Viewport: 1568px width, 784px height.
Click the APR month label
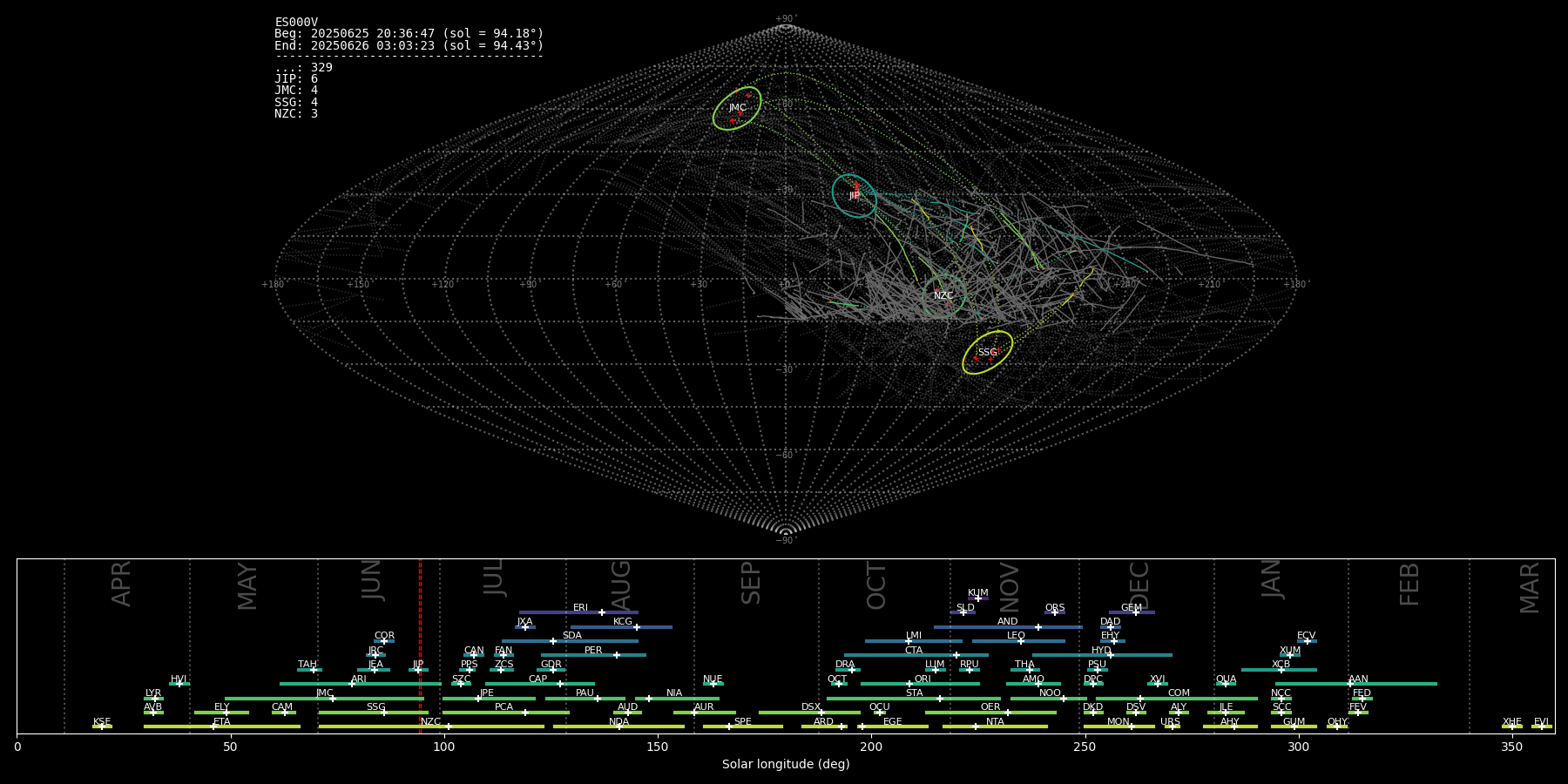click(x=121, y=584)
